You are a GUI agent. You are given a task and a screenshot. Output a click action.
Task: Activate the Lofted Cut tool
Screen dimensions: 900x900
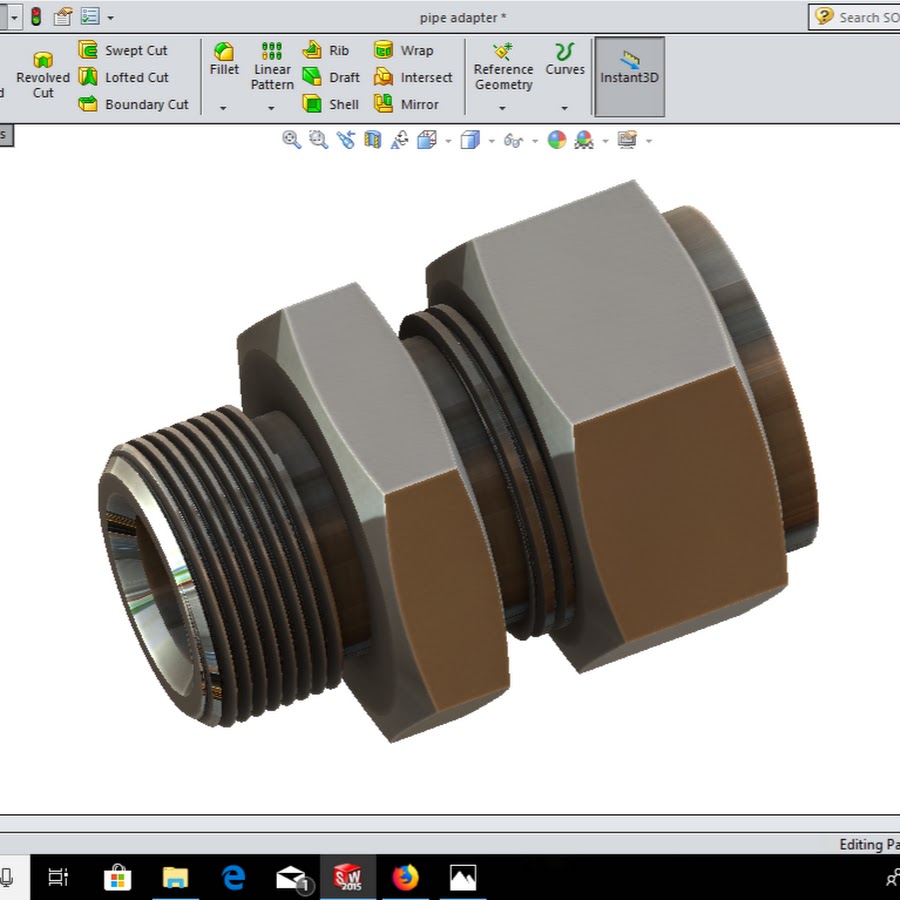coord(123,77)
